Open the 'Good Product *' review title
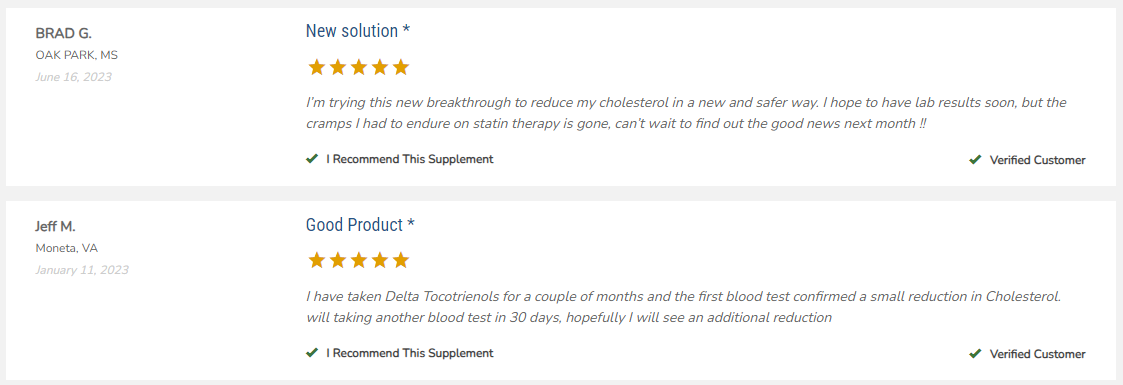Viewport: 1123px width, 385px height. click(x=360, y=225)
